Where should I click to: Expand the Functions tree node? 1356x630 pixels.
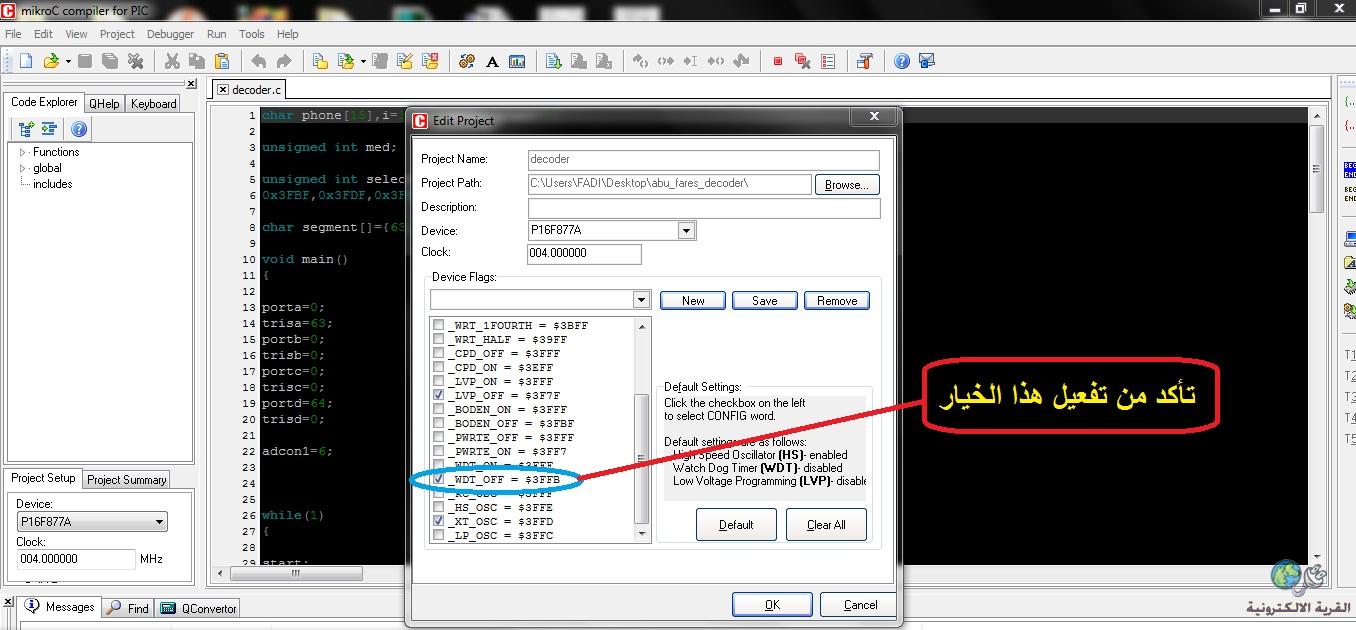point(23,152)
